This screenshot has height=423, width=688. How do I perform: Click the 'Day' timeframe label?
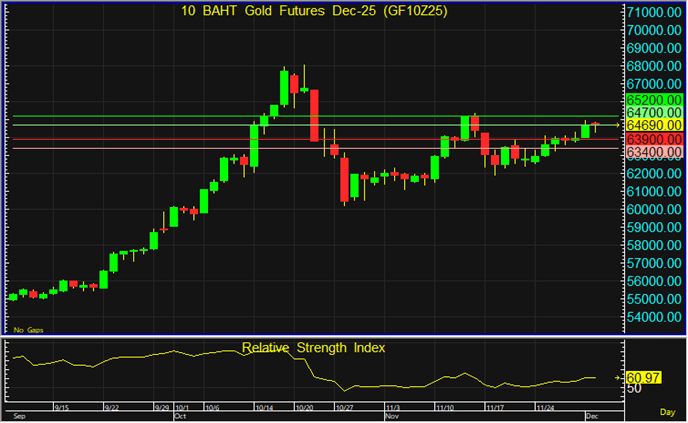(667, 411)
